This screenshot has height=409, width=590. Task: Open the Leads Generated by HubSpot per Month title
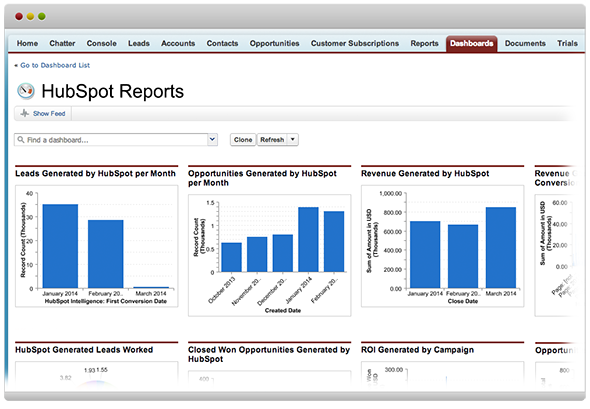(95, 173)
